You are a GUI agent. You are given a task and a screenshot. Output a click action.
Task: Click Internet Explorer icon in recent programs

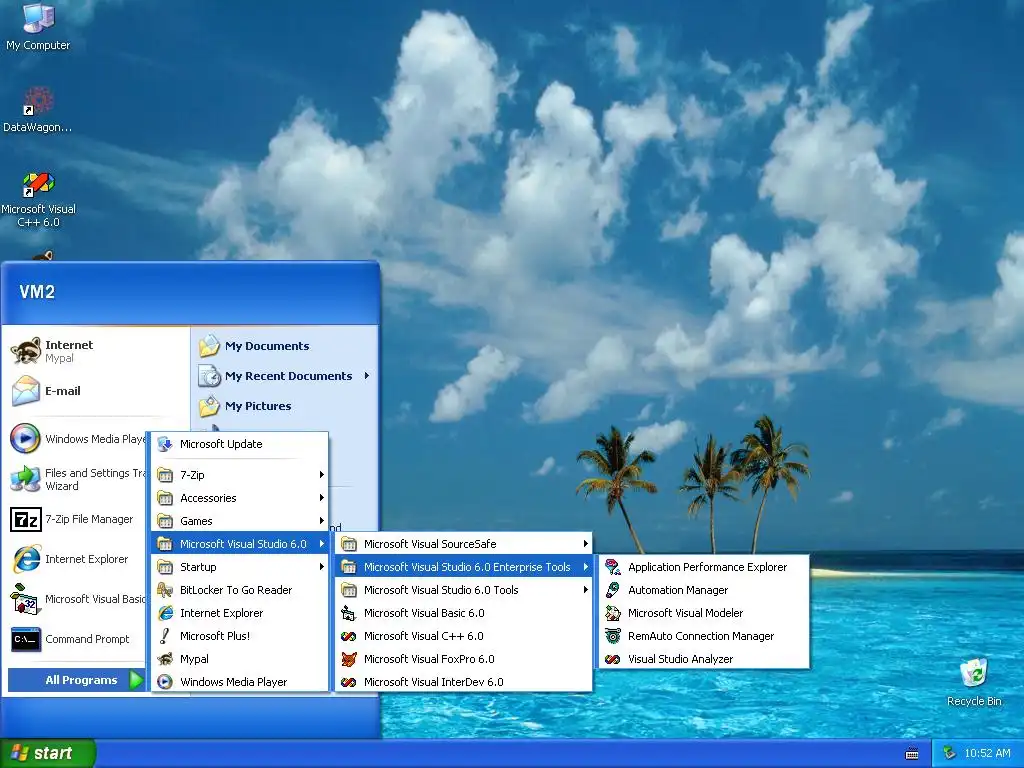point(25,559)
